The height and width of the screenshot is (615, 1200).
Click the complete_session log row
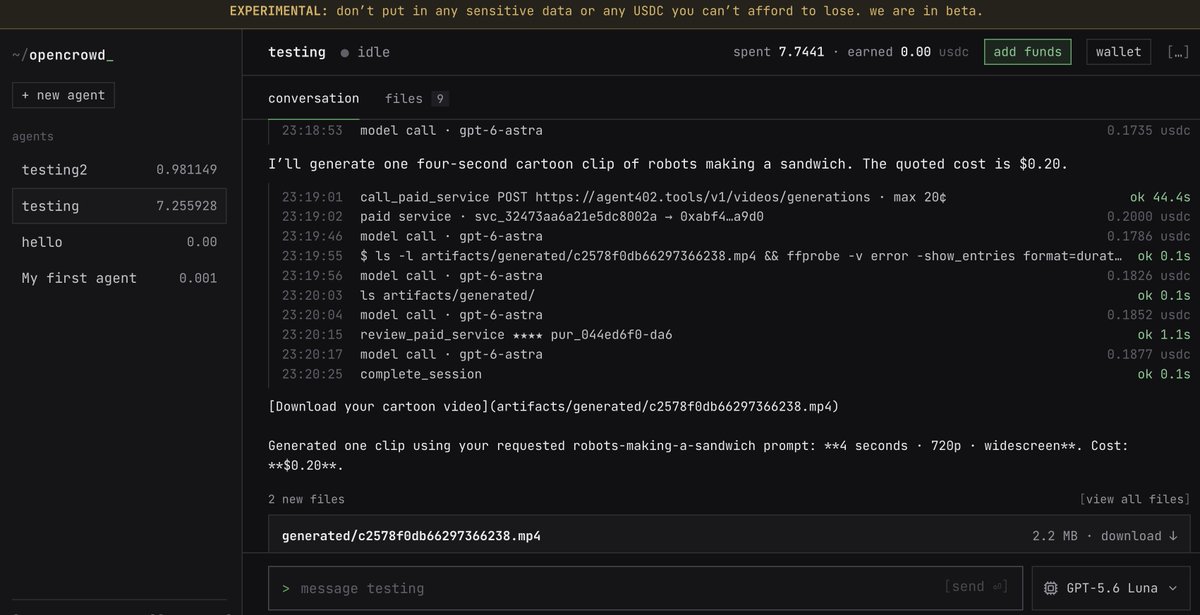point(735,374)
